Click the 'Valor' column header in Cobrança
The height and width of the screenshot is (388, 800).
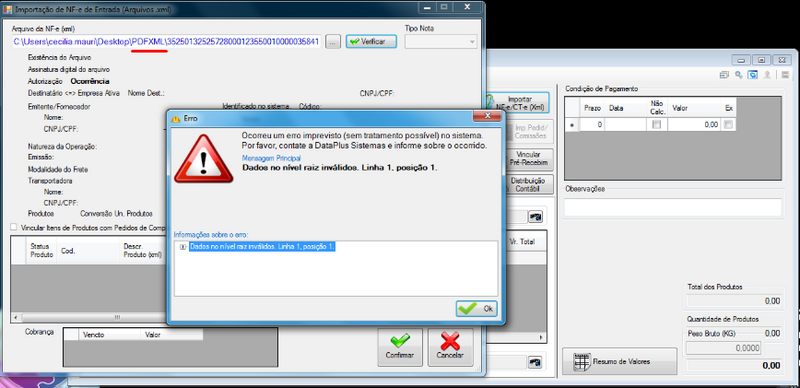point(171,335)
